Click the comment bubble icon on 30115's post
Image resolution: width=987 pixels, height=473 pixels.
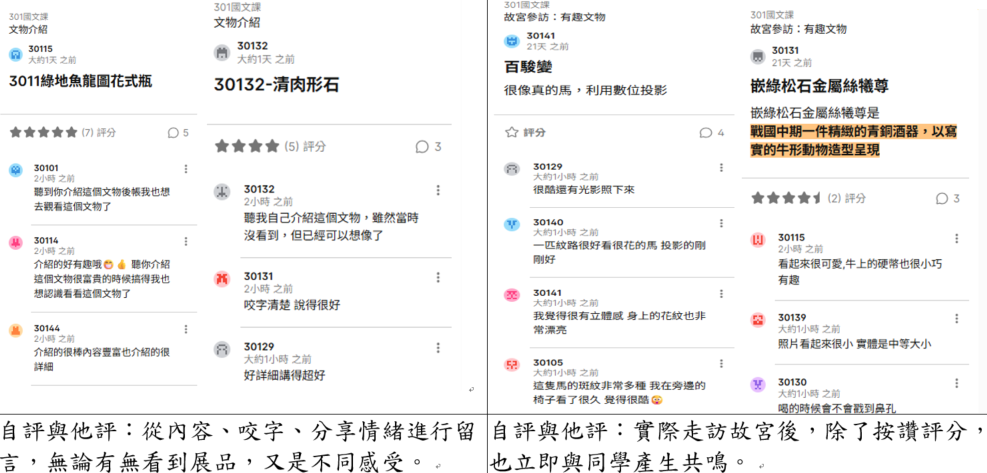pyautogui.click(x=172, y=132)
